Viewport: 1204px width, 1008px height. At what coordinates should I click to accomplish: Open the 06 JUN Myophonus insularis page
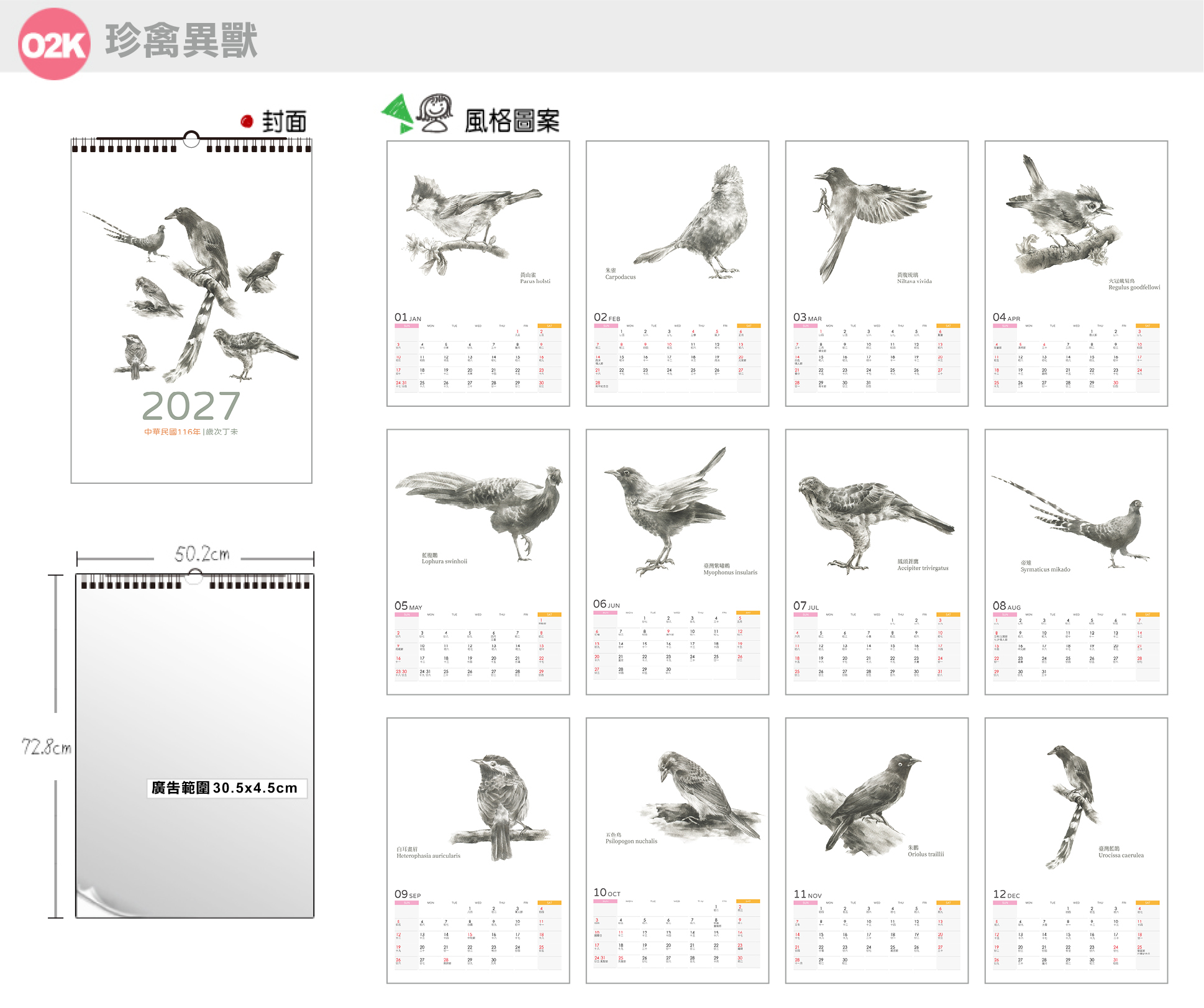tap(678, 562)
